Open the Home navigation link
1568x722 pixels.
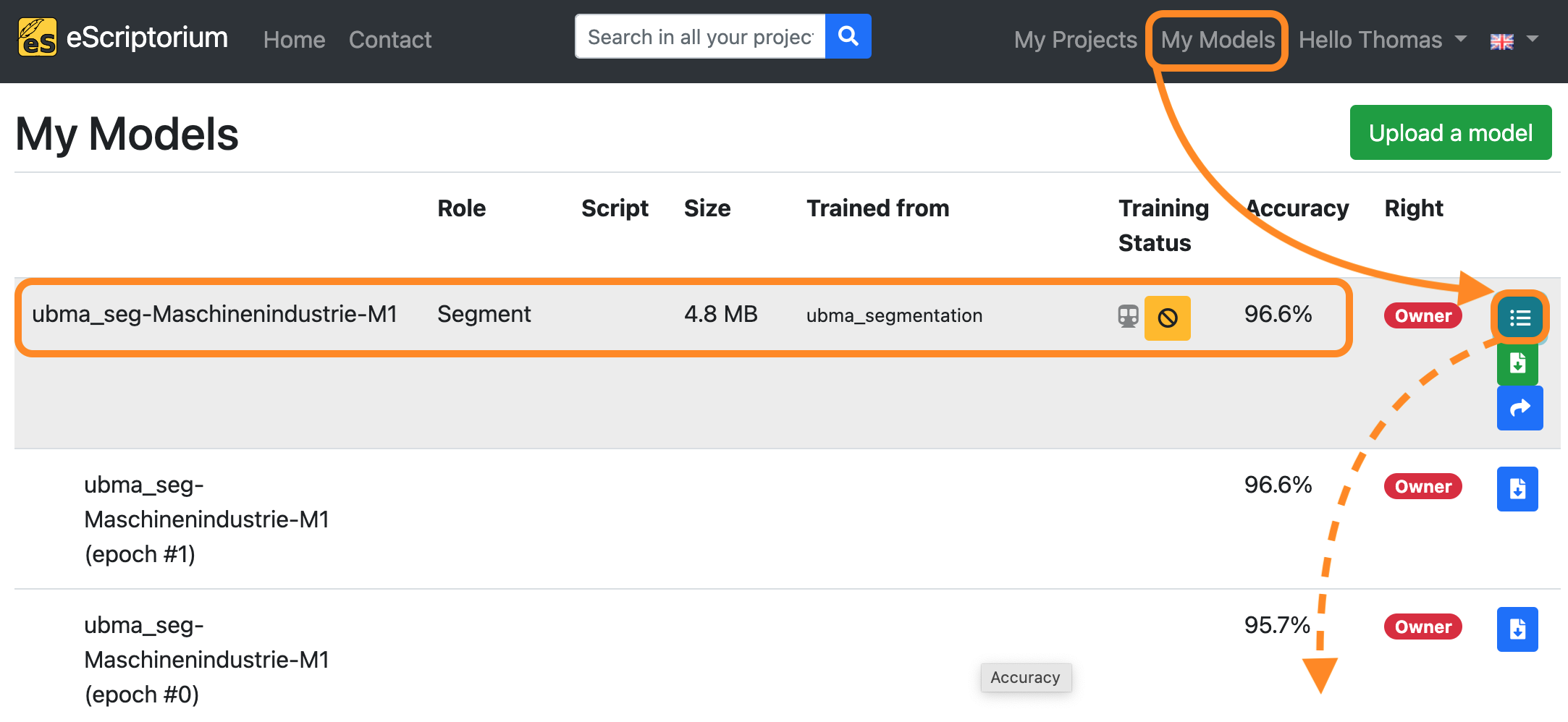click(294, 40)
